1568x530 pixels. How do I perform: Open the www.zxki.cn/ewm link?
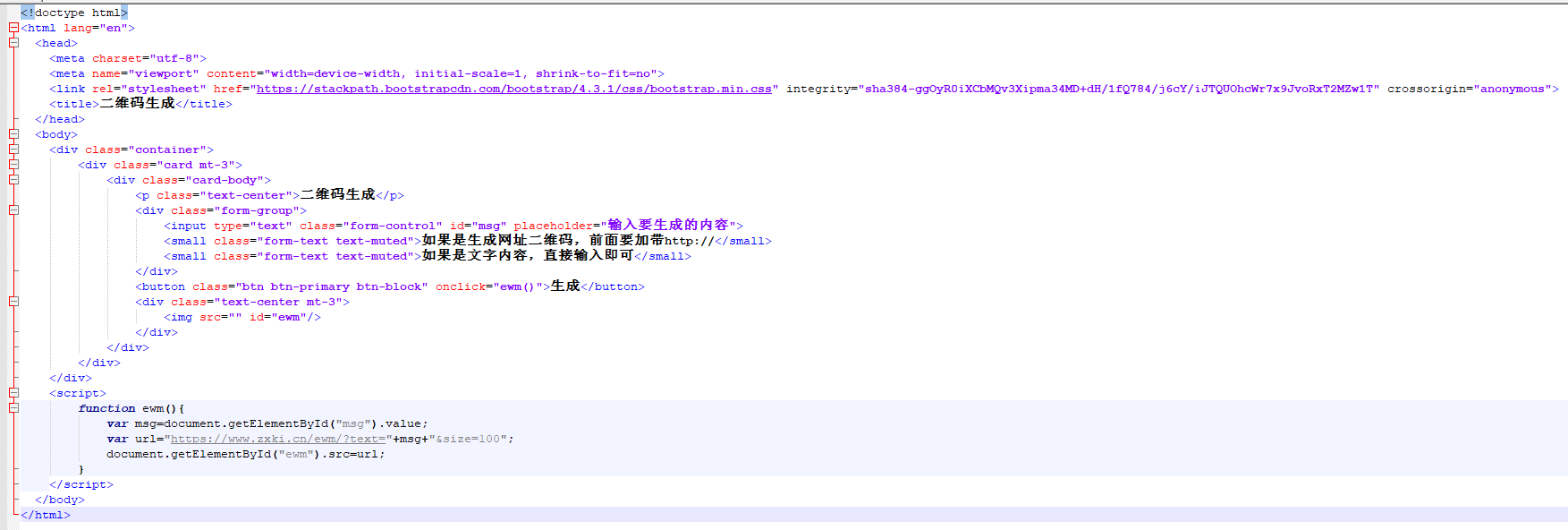tap(278, 439)
